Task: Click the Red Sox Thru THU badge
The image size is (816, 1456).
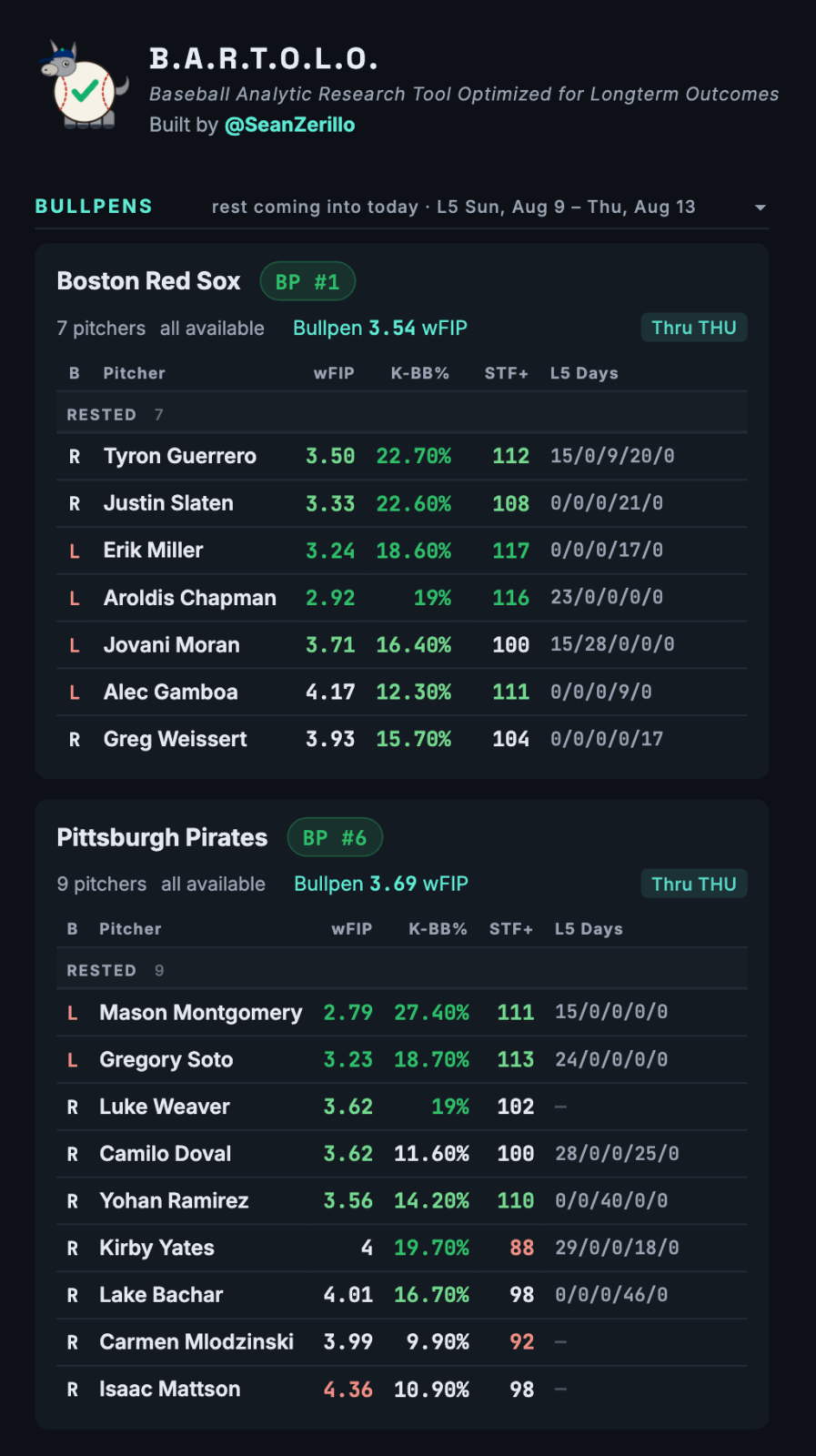Action: click(x=694, y=328)
